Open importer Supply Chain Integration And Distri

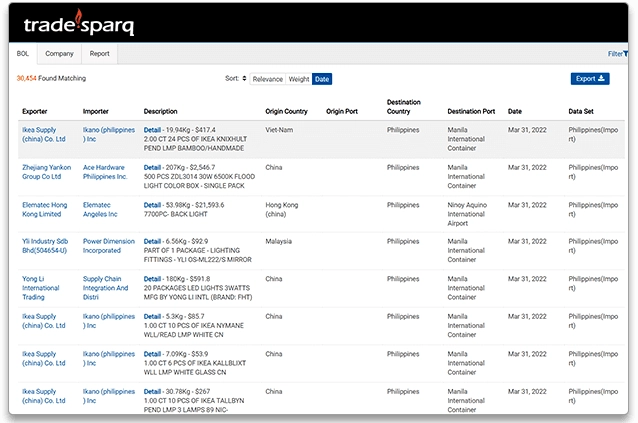(x=105, y=288)
